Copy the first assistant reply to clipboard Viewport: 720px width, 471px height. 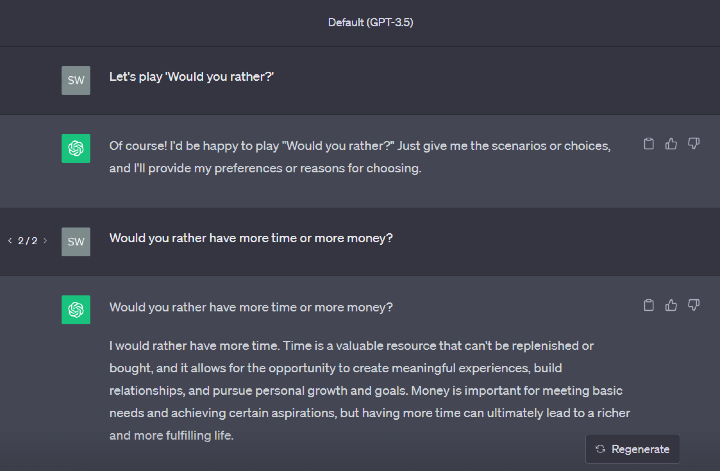648,144
